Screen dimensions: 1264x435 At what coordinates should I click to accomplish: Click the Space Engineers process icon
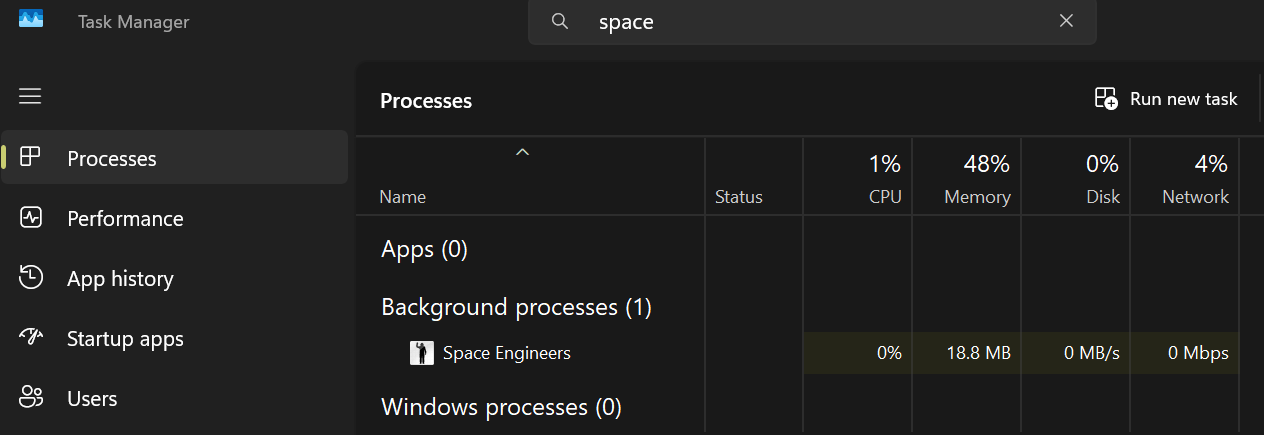click(x=421, y=353)
